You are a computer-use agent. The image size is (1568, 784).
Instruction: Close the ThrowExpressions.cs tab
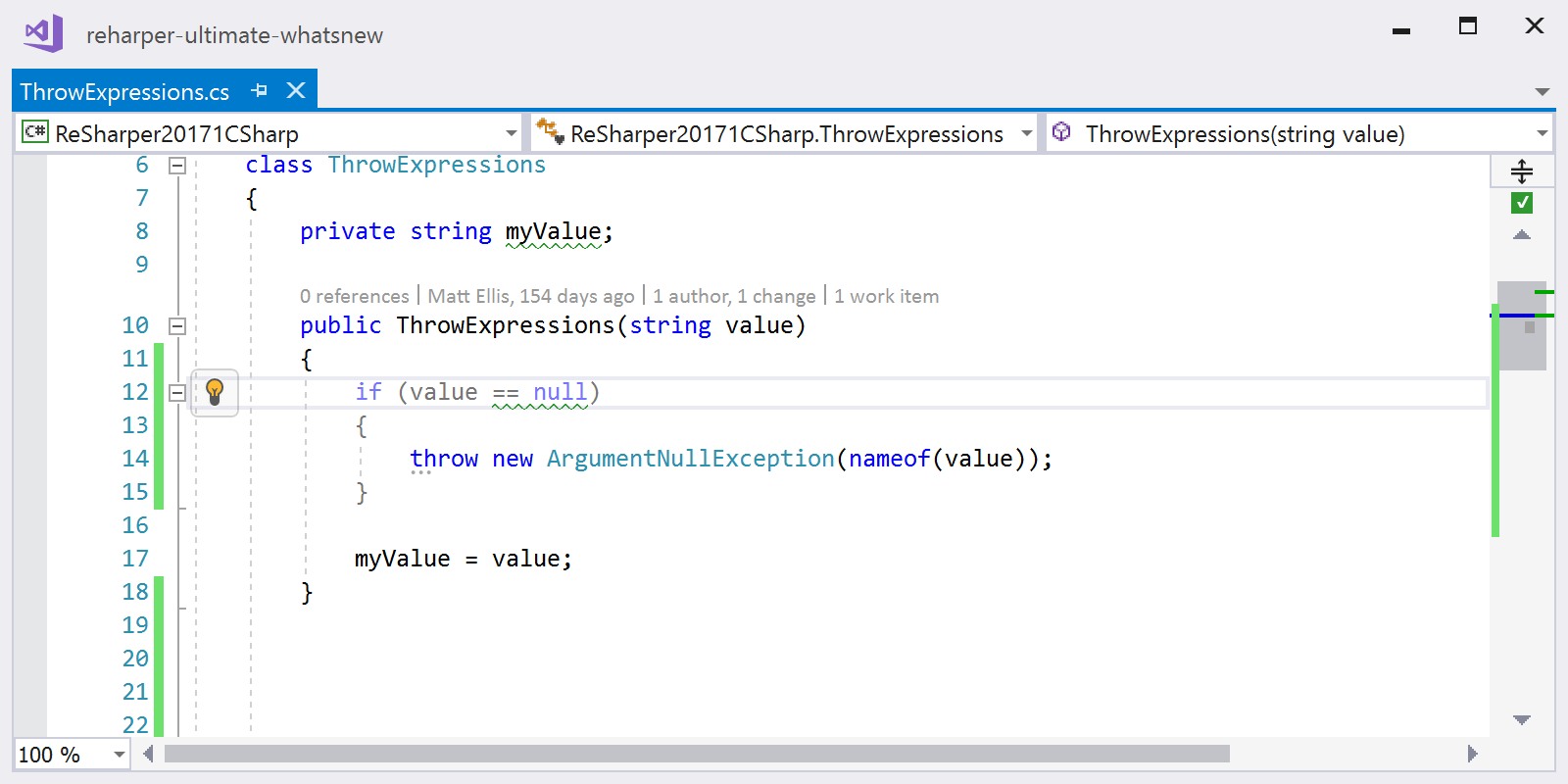click(296, 90)
